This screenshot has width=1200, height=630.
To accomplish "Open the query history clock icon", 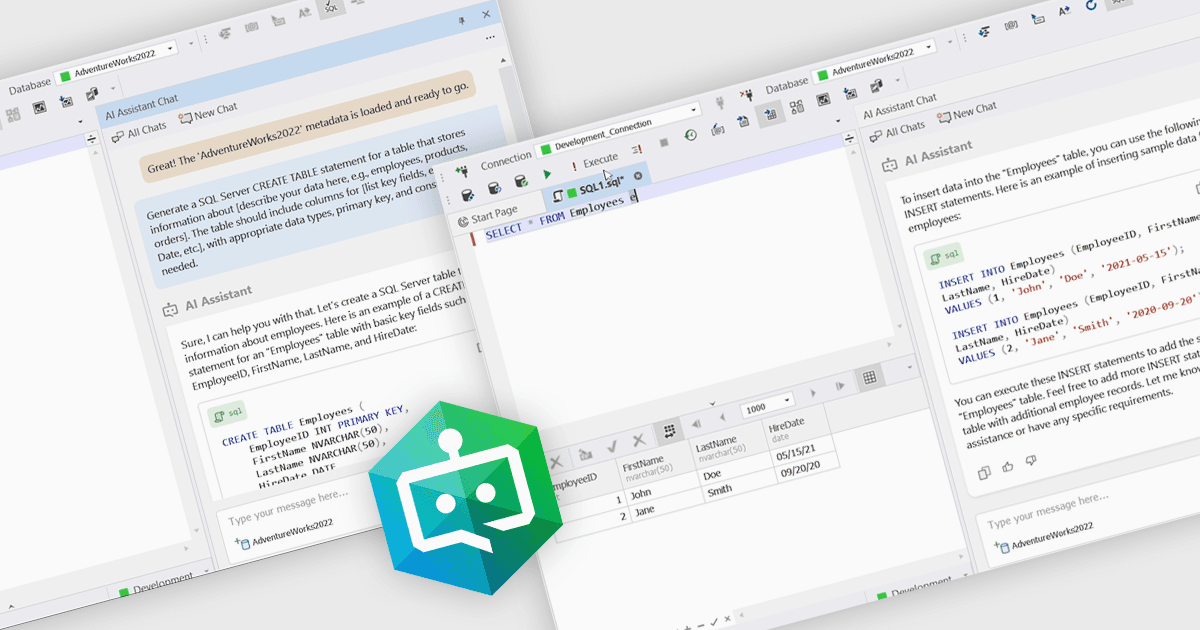I will (690, 135).
